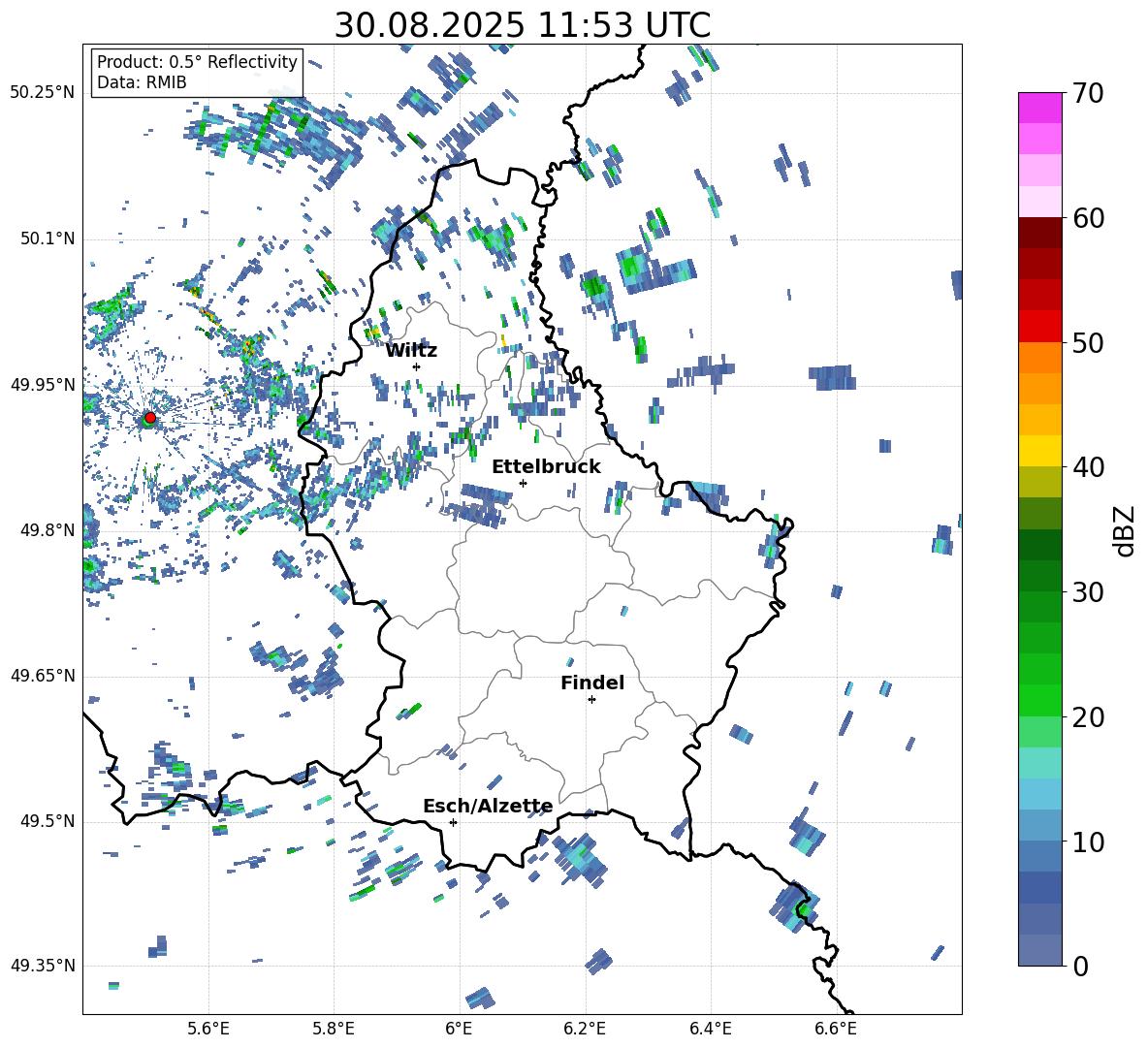Click the 30 colorbar tick label
The height and width of the screenshot is (1048, 1148).
1089,592
